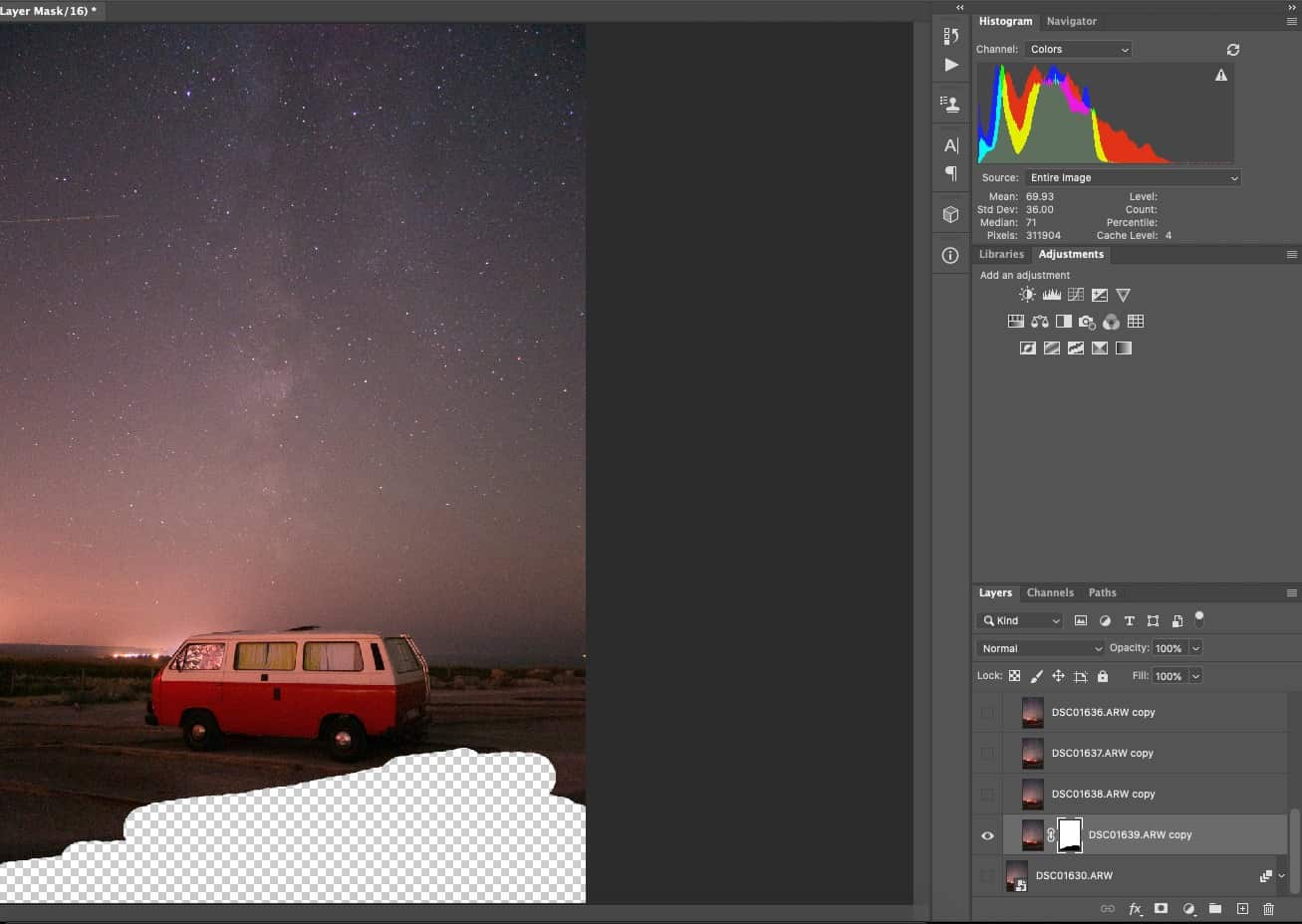
Task: Open the layer effects fx menu
Action: 1135,909
